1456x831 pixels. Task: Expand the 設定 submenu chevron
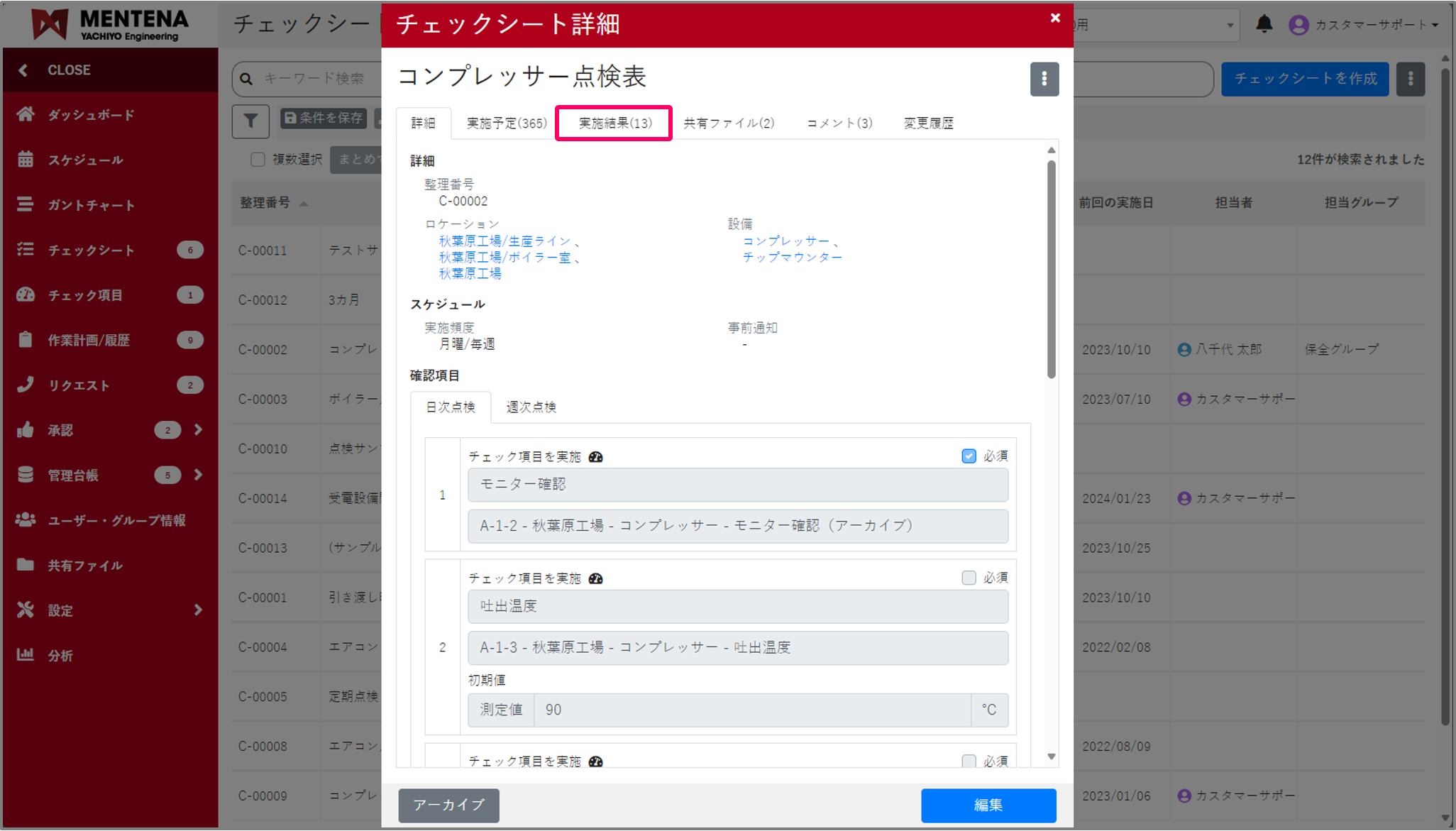tap(199, 610)
